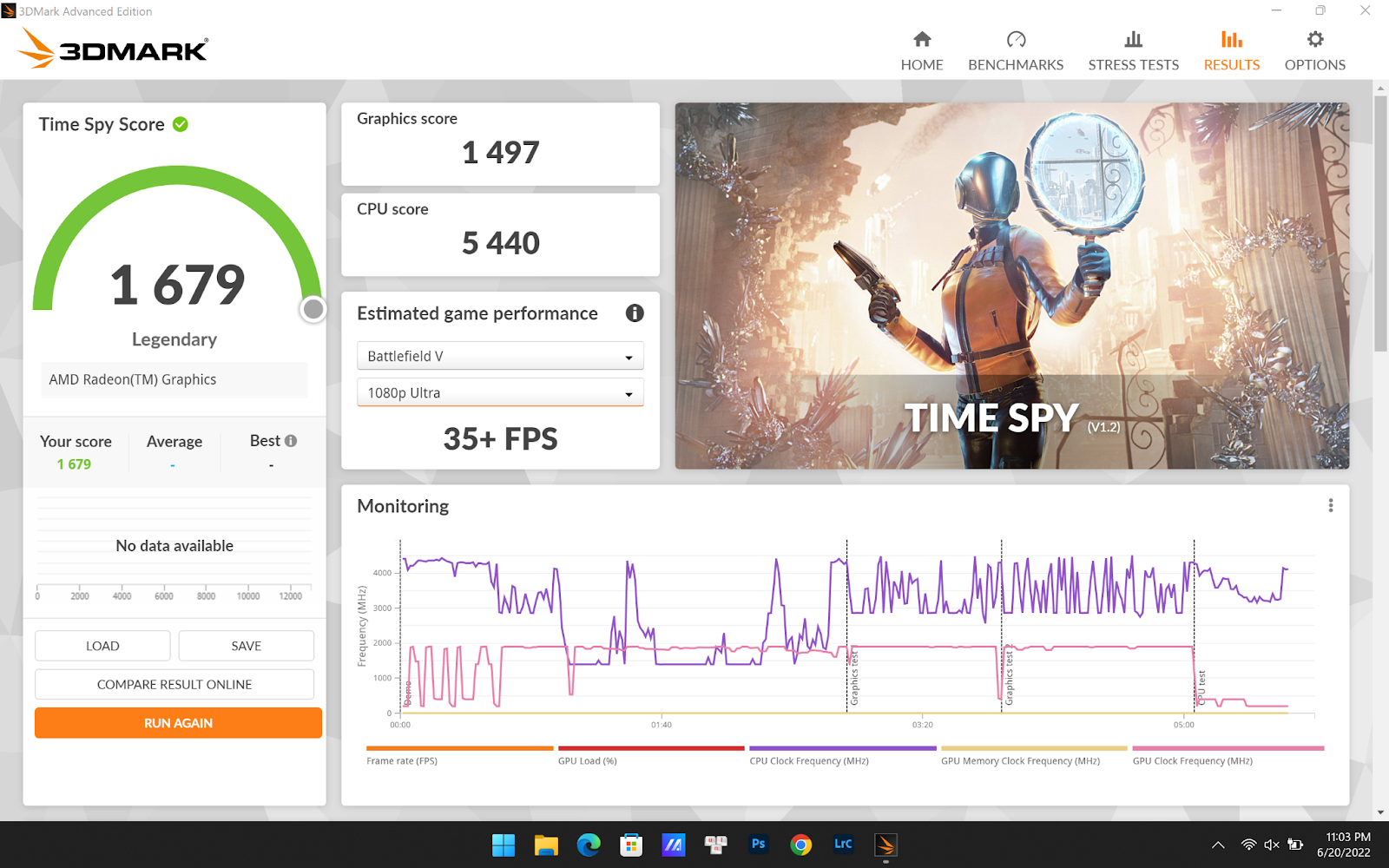Click the info icon beside Estimated game performance
This screenshot has width=1389, height=868.
click(635, 313)
